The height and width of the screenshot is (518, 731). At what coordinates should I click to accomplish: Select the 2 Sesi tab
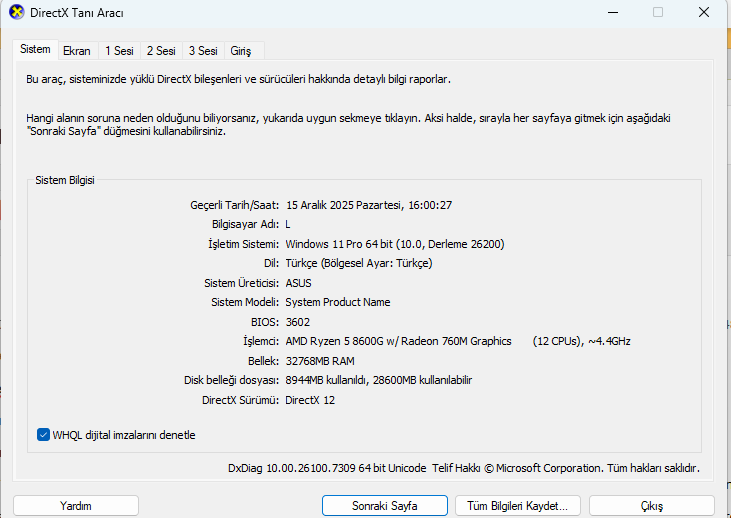pos(160,51)
